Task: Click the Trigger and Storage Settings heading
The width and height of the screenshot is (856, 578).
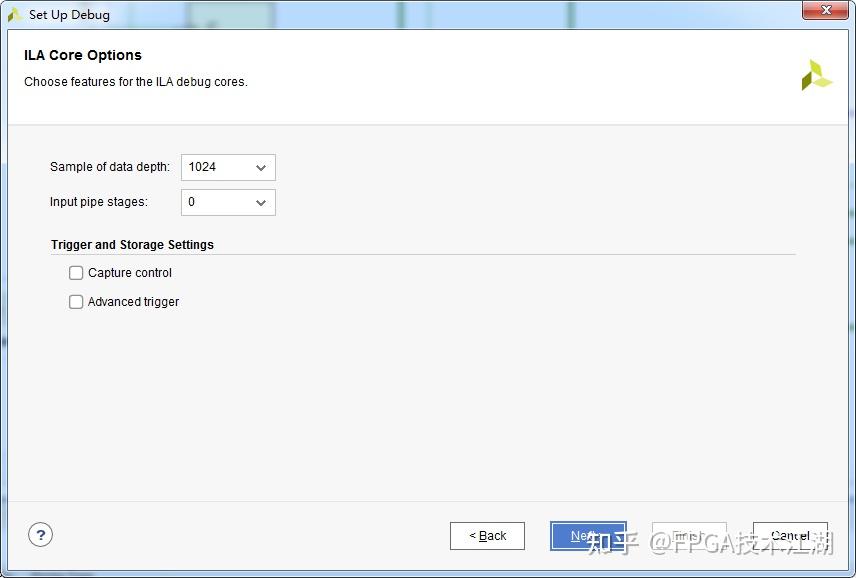Action: [x=132, y=245]
